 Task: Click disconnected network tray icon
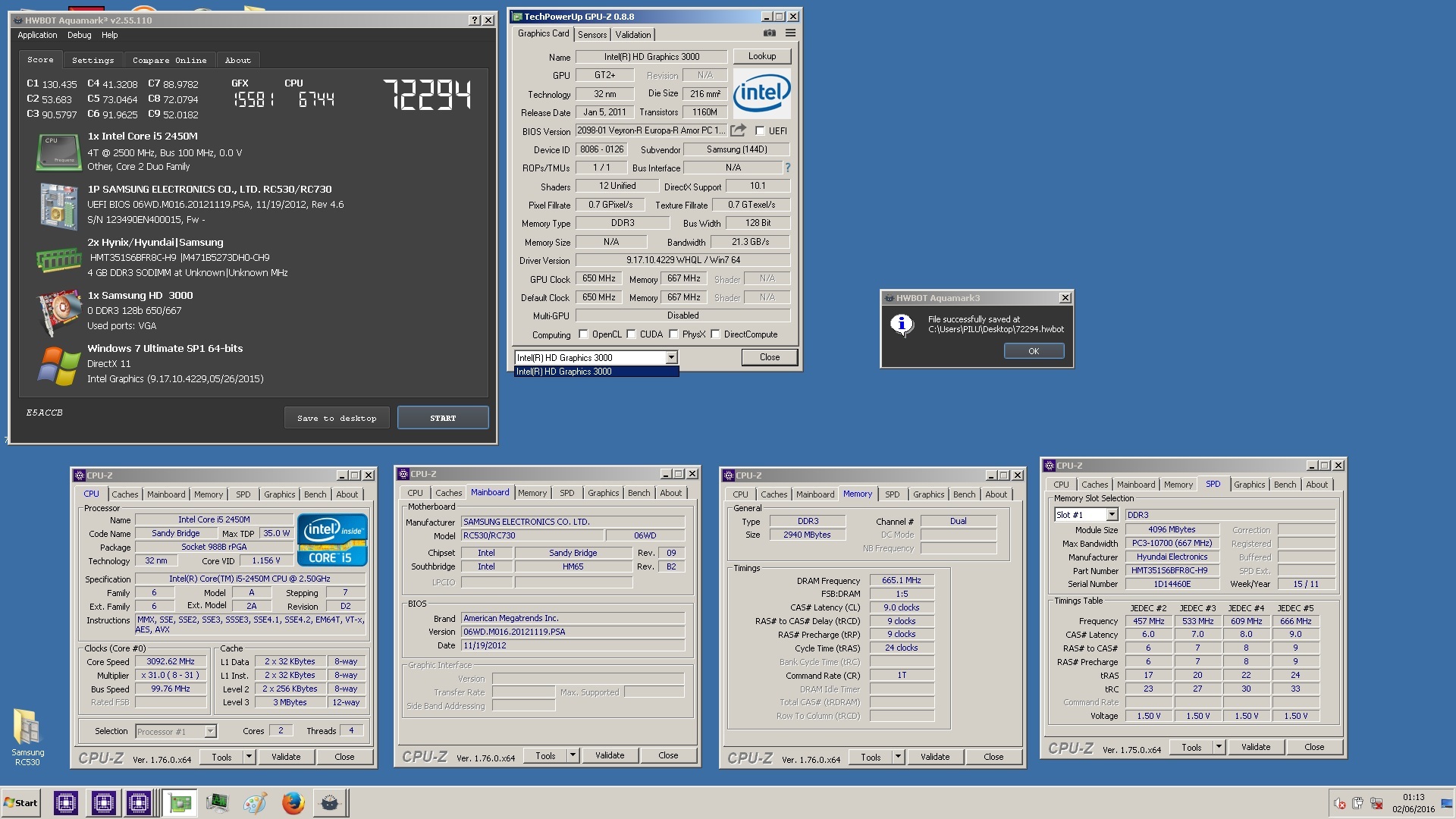[1376, 803]
